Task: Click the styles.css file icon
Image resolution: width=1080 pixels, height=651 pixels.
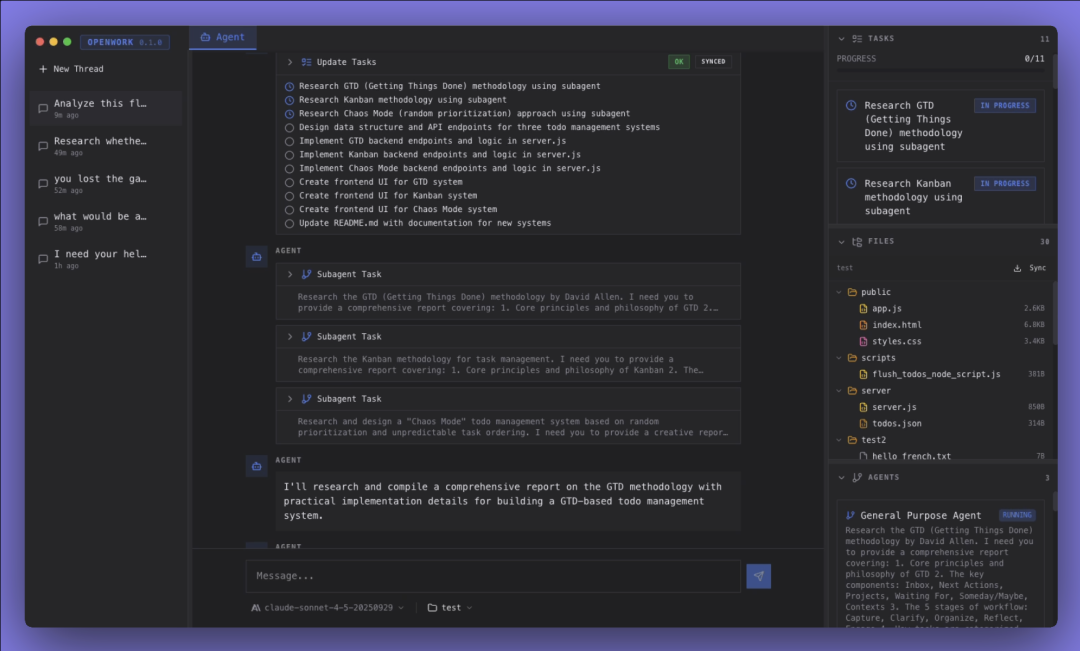Action: 863,342
